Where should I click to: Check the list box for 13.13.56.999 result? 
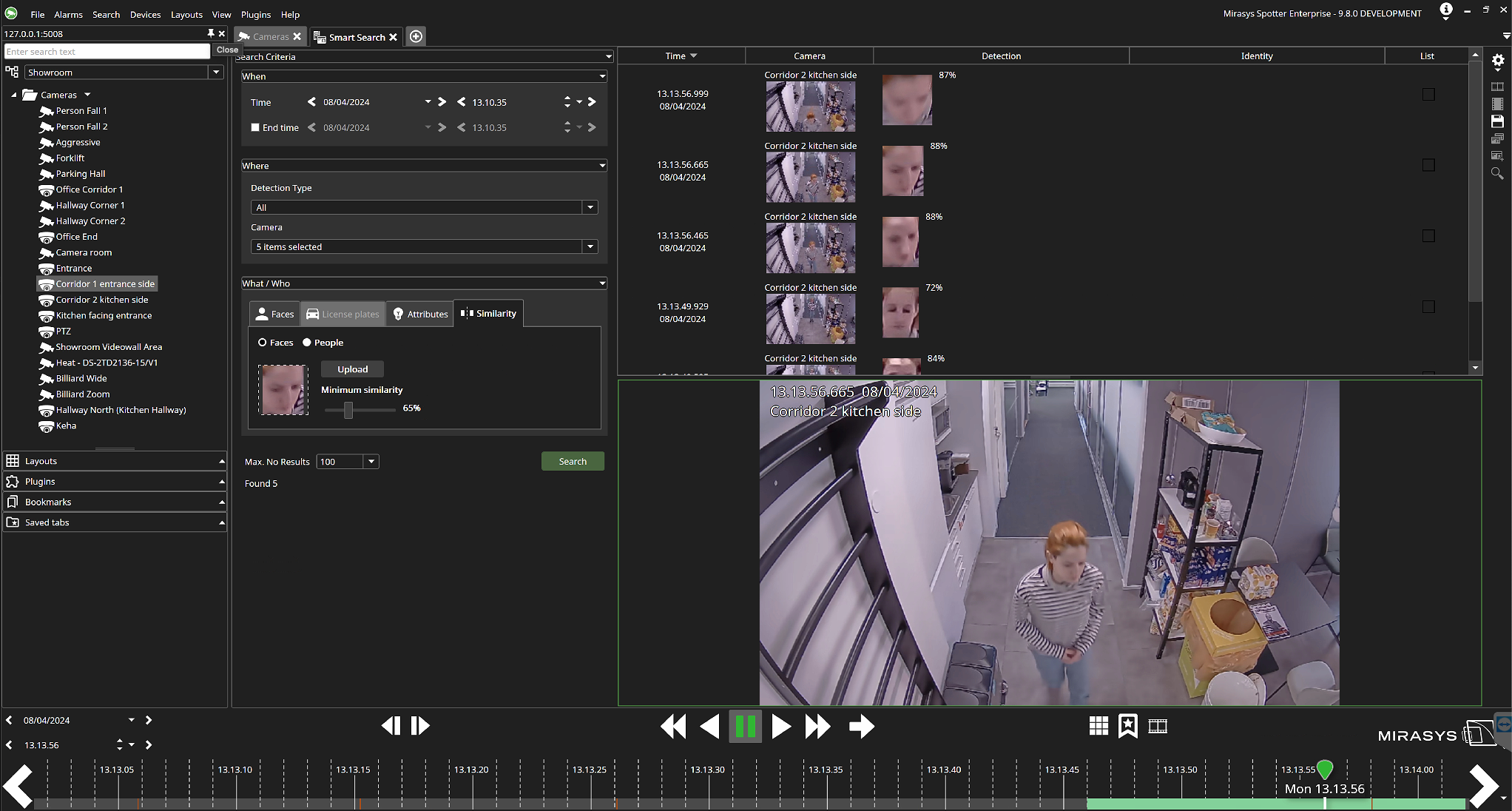1428,95
